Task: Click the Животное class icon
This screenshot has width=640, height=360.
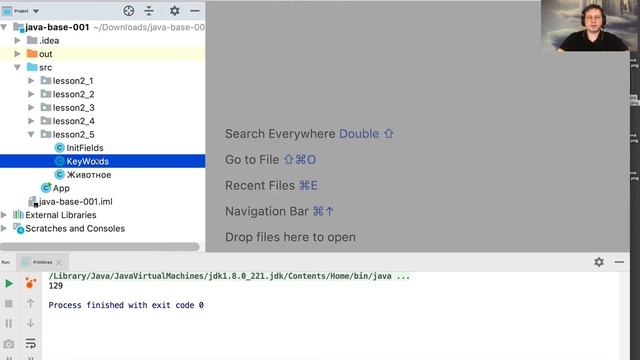Action: [60, 175]
